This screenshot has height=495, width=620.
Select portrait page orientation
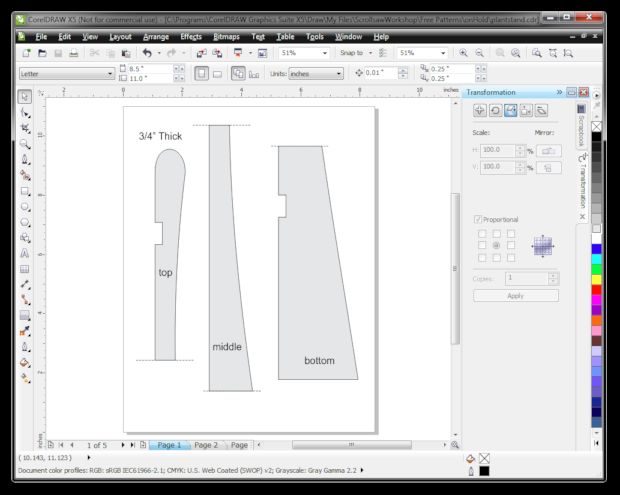pyautogui.click(x=201, y=74)
